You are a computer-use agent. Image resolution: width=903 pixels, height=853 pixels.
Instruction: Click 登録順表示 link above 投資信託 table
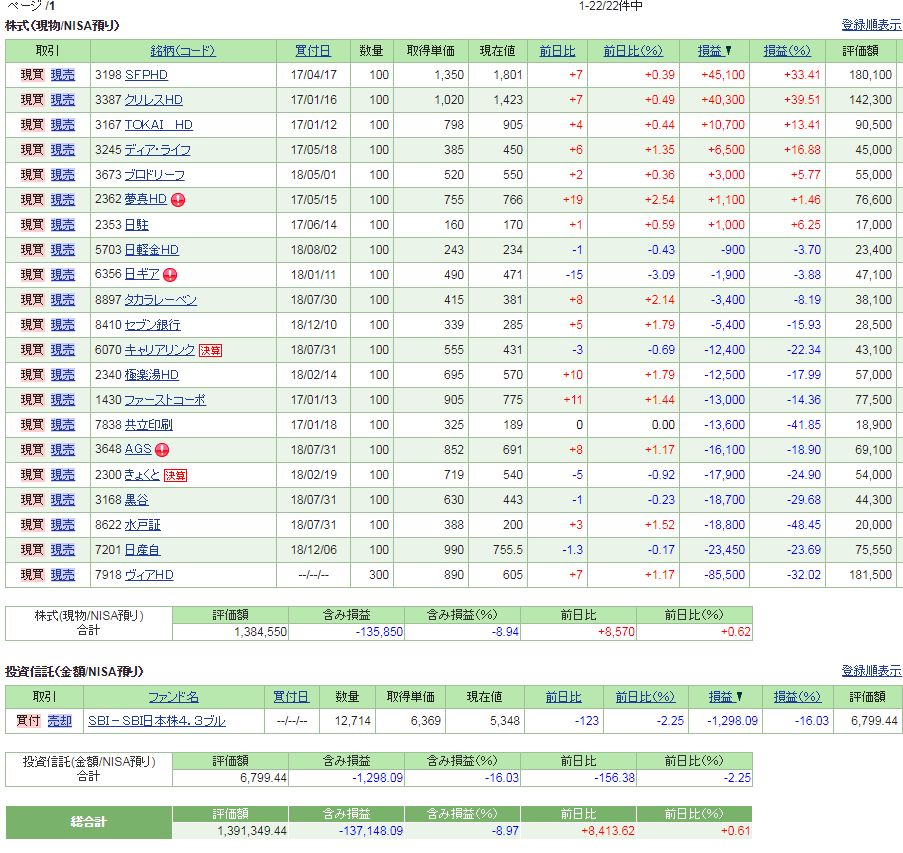871,670
